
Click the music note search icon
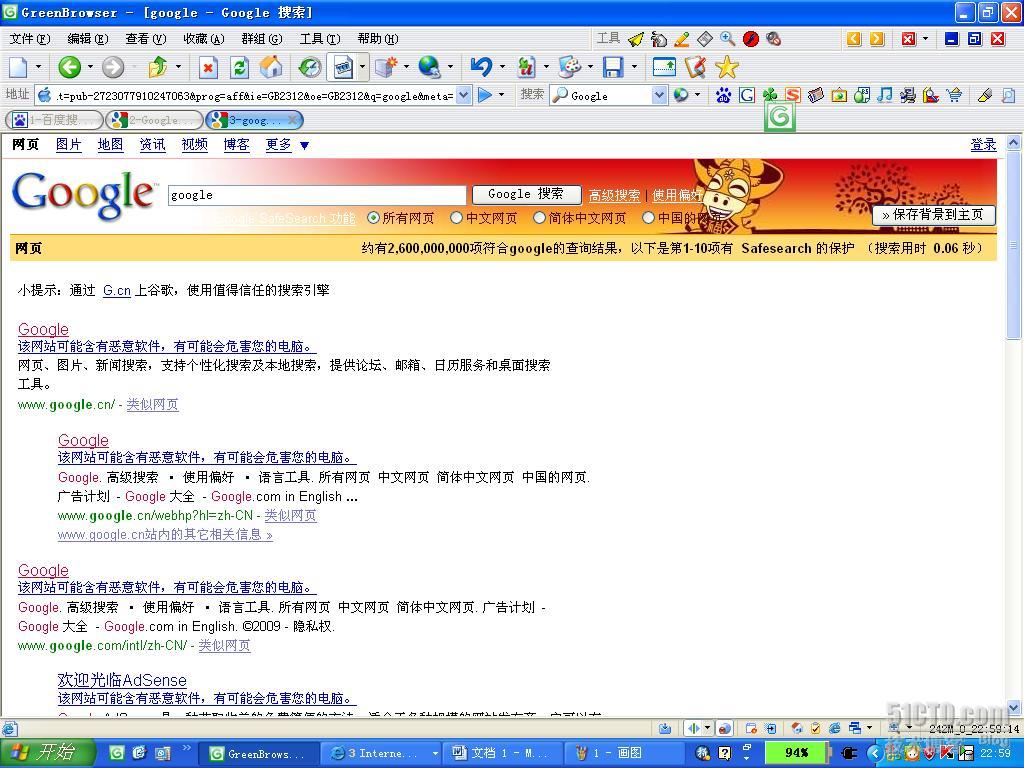point(885,95)
